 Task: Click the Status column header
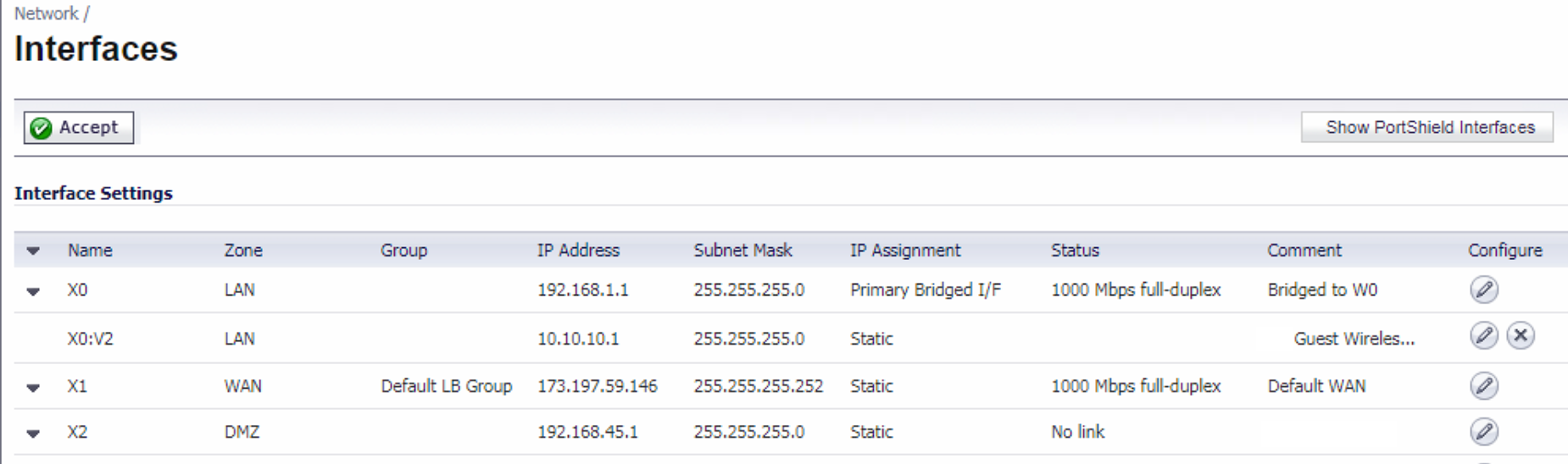pyautogui.click(x=1075, y=251)
